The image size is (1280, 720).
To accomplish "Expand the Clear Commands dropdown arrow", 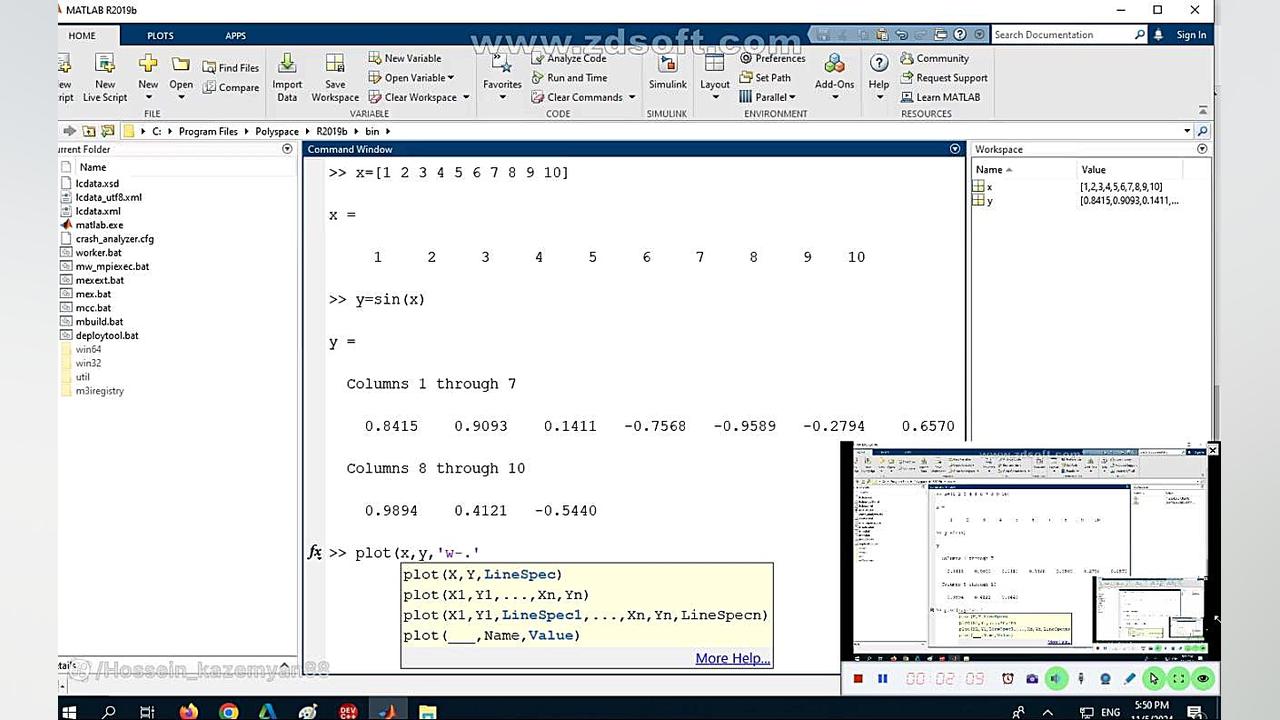I will (x=631, y=97).
